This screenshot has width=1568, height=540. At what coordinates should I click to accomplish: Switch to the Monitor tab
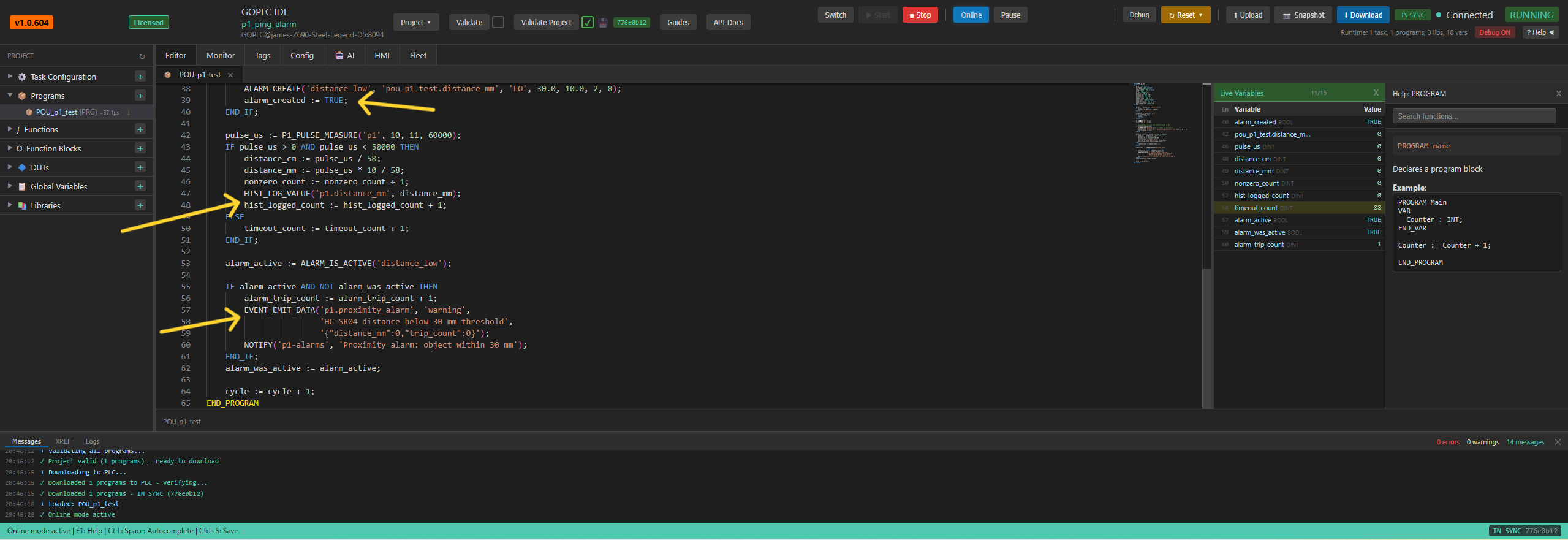click(221, 55)
